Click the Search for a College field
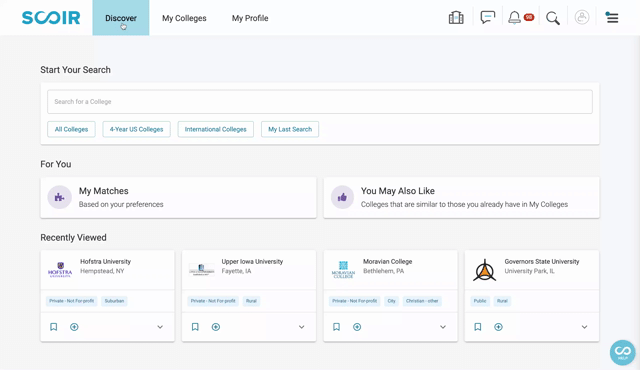Image resolution: width=640 pixels, height=370 pixels. pyautogui.click(x=320, y=102)
